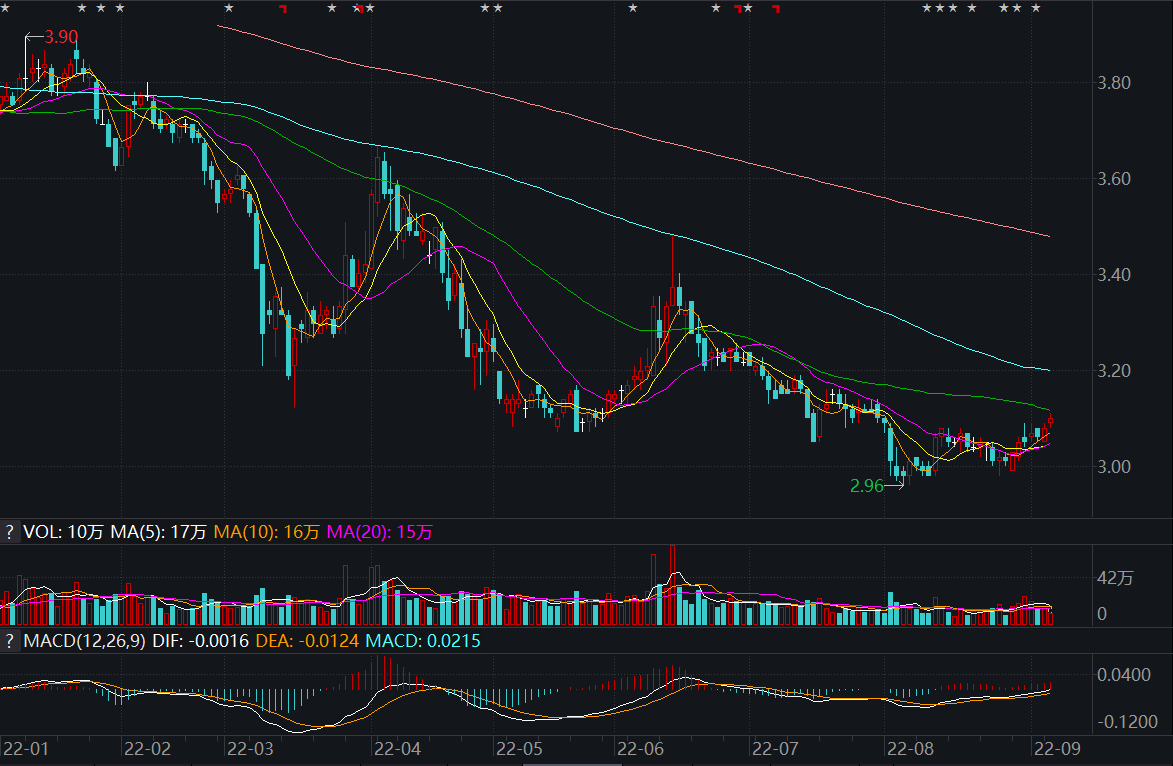
Task: Select the last star marker above 22-09
Action: pyautogui.click(x=1036, y=9)
